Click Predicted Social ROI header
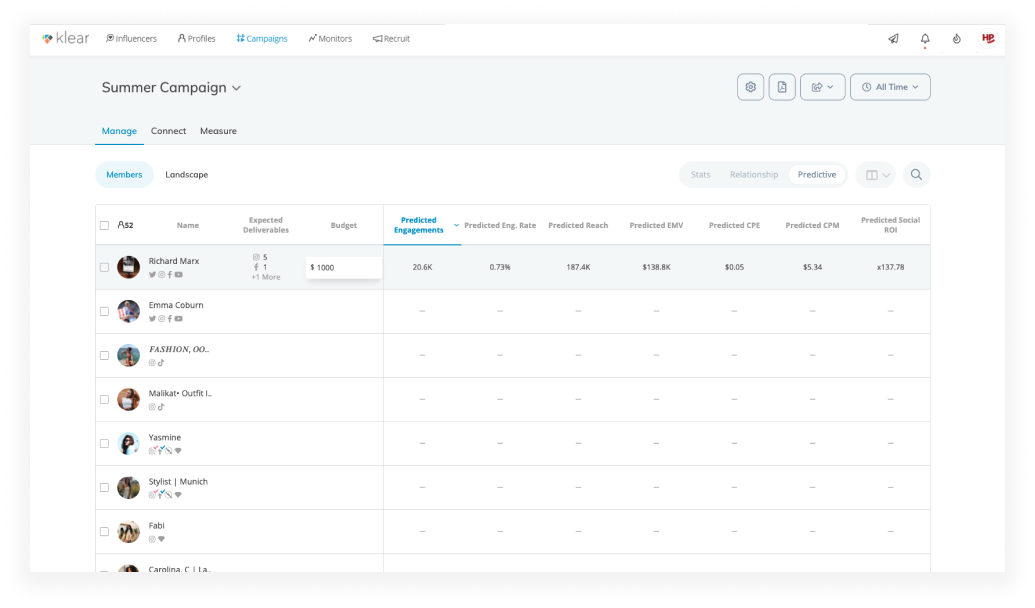 point(890,225)
